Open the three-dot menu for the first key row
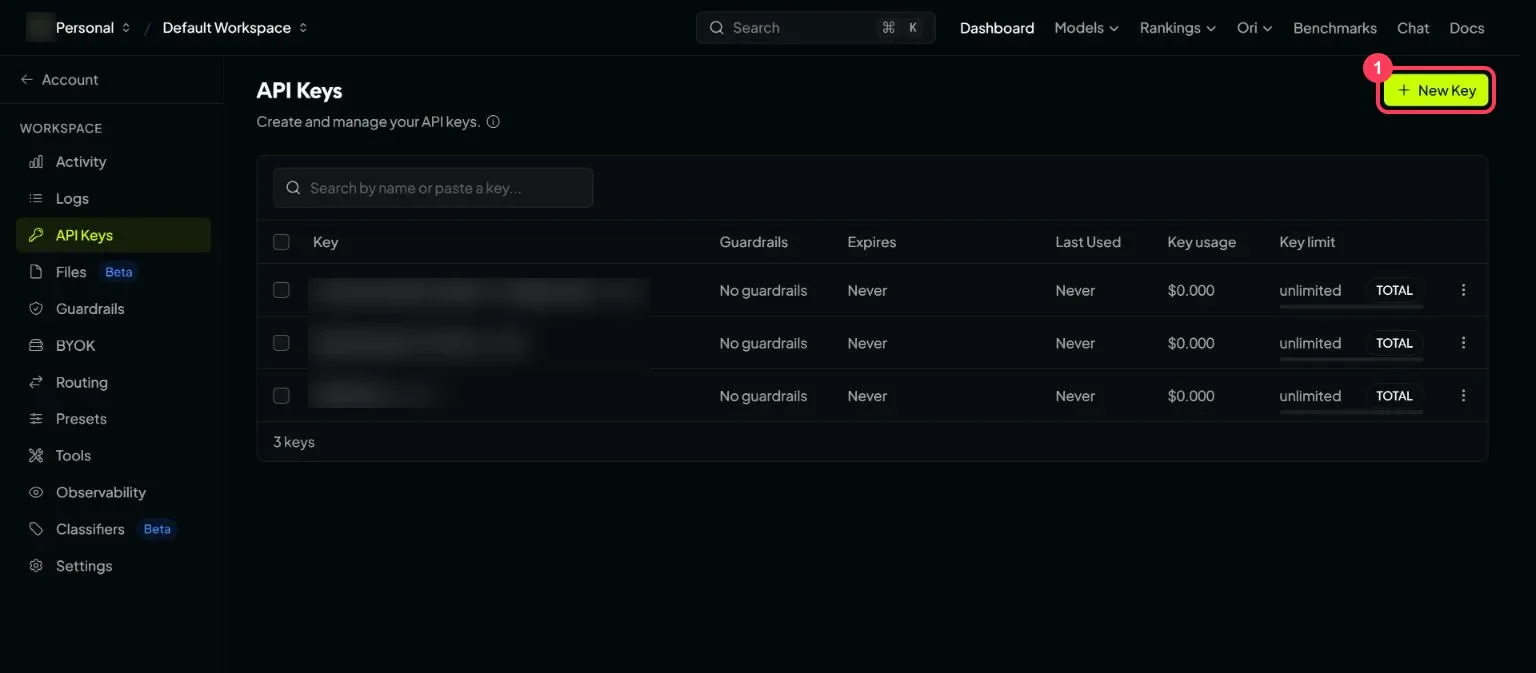Screen dimensions: 1536x673 pyautogui.click(x=1464, y=290)
